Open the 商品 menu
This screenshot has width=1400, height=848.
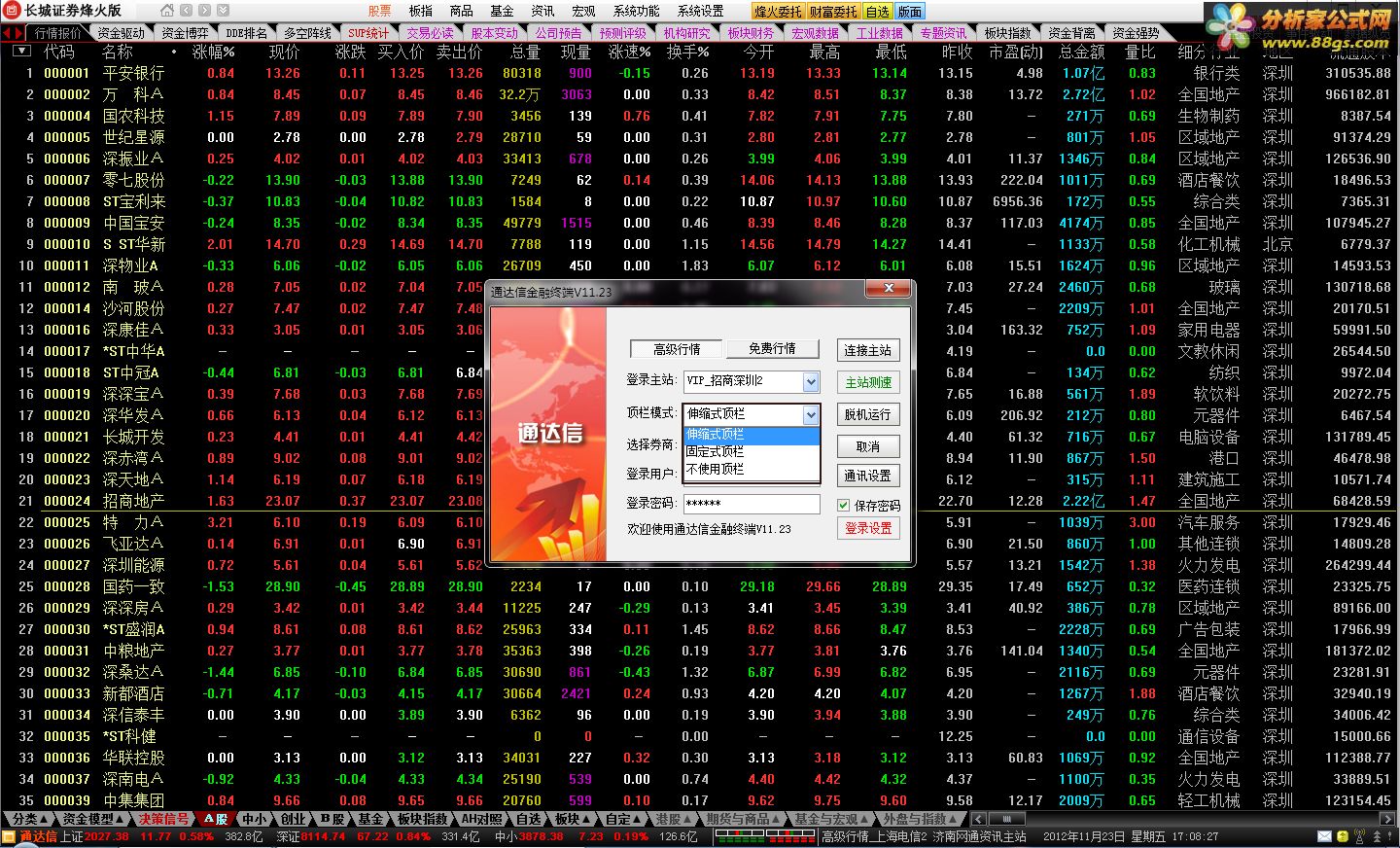point(461,11)
